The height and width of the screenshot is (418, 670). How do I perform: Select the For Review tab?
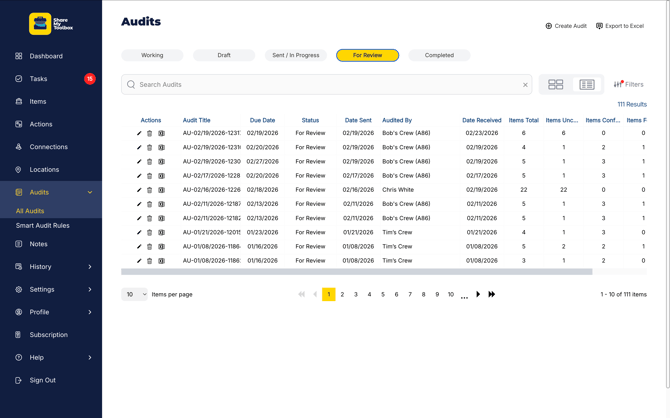pyautogui.click(x=367, y=55)
